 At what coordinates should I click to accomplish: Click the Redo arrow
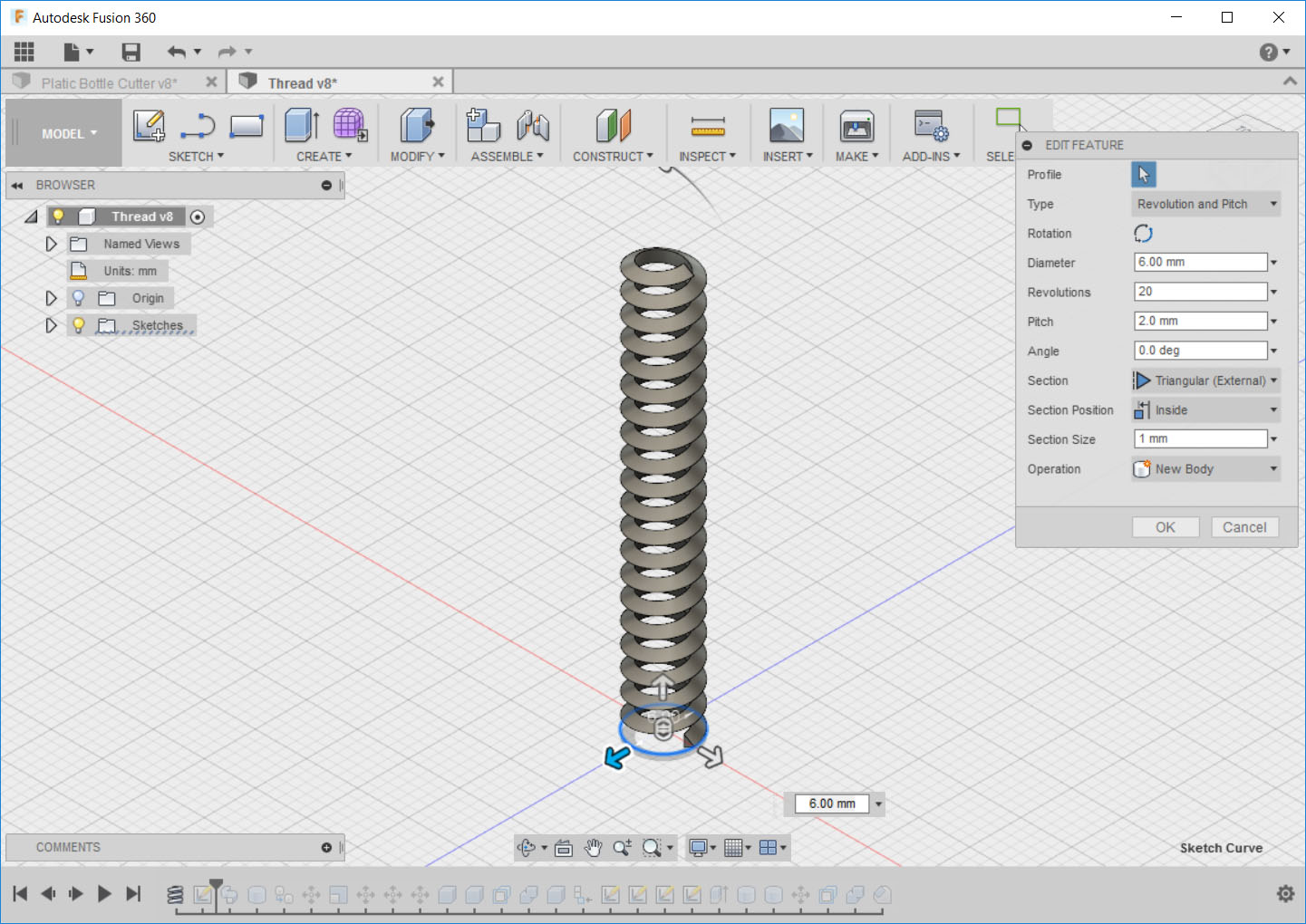click(227, 53)
